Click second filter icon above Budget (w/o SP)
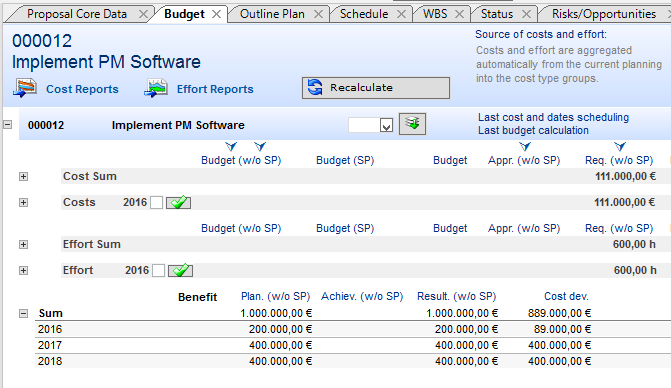The image size is (671, 388). point(260,147)
